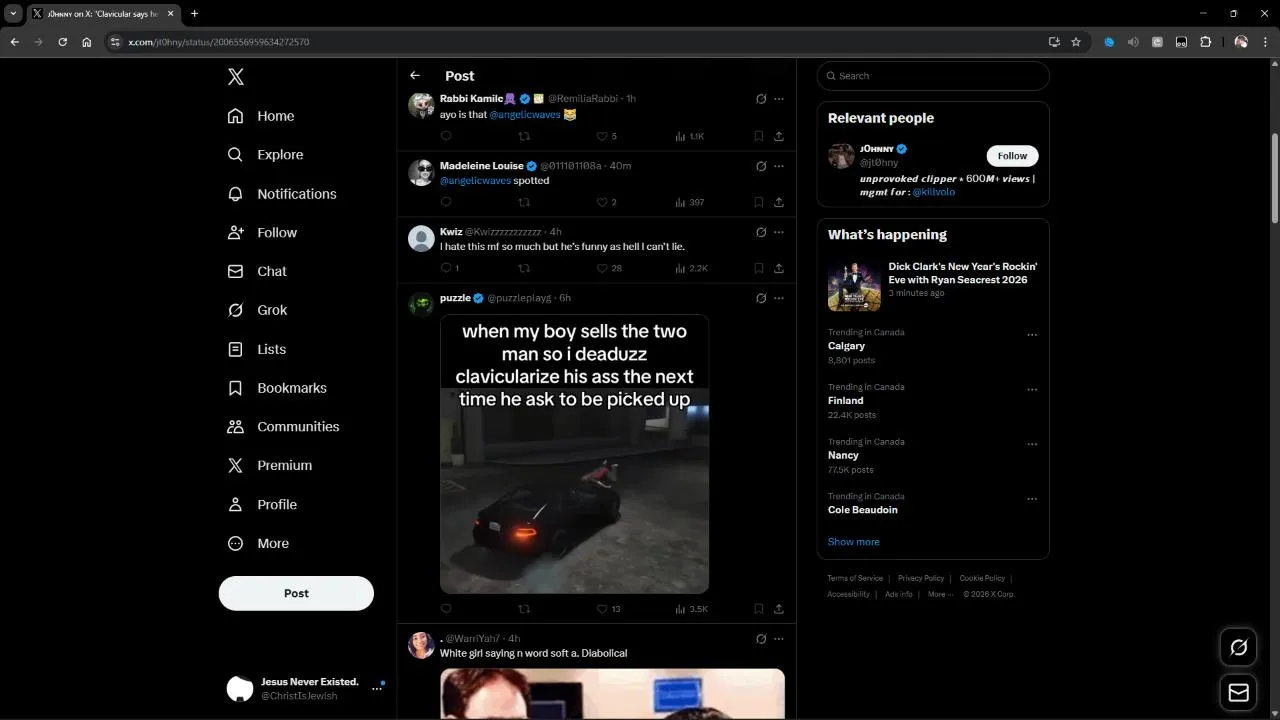This screenshot has width=1280, height=720.
Task: Like Kwiz's reply
Action: pos(602,268)
